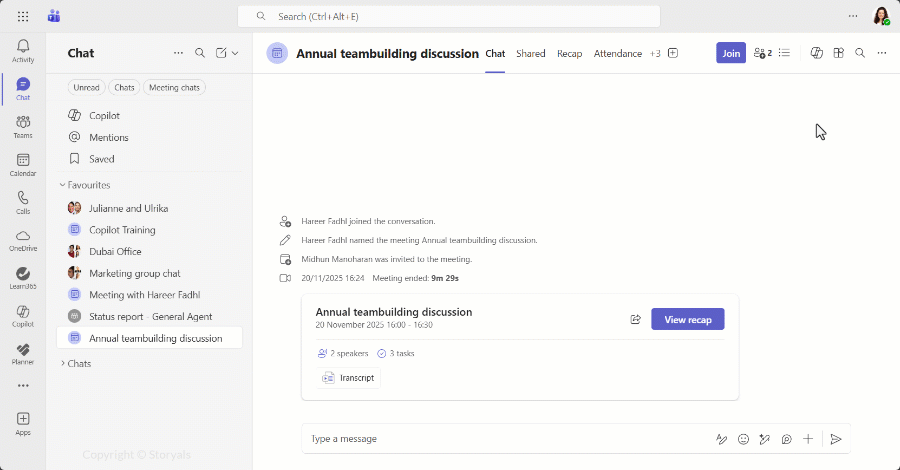This screenshot has width=900, height=470.
Task: Click the send message arrow icon
Action: [836, 439]
